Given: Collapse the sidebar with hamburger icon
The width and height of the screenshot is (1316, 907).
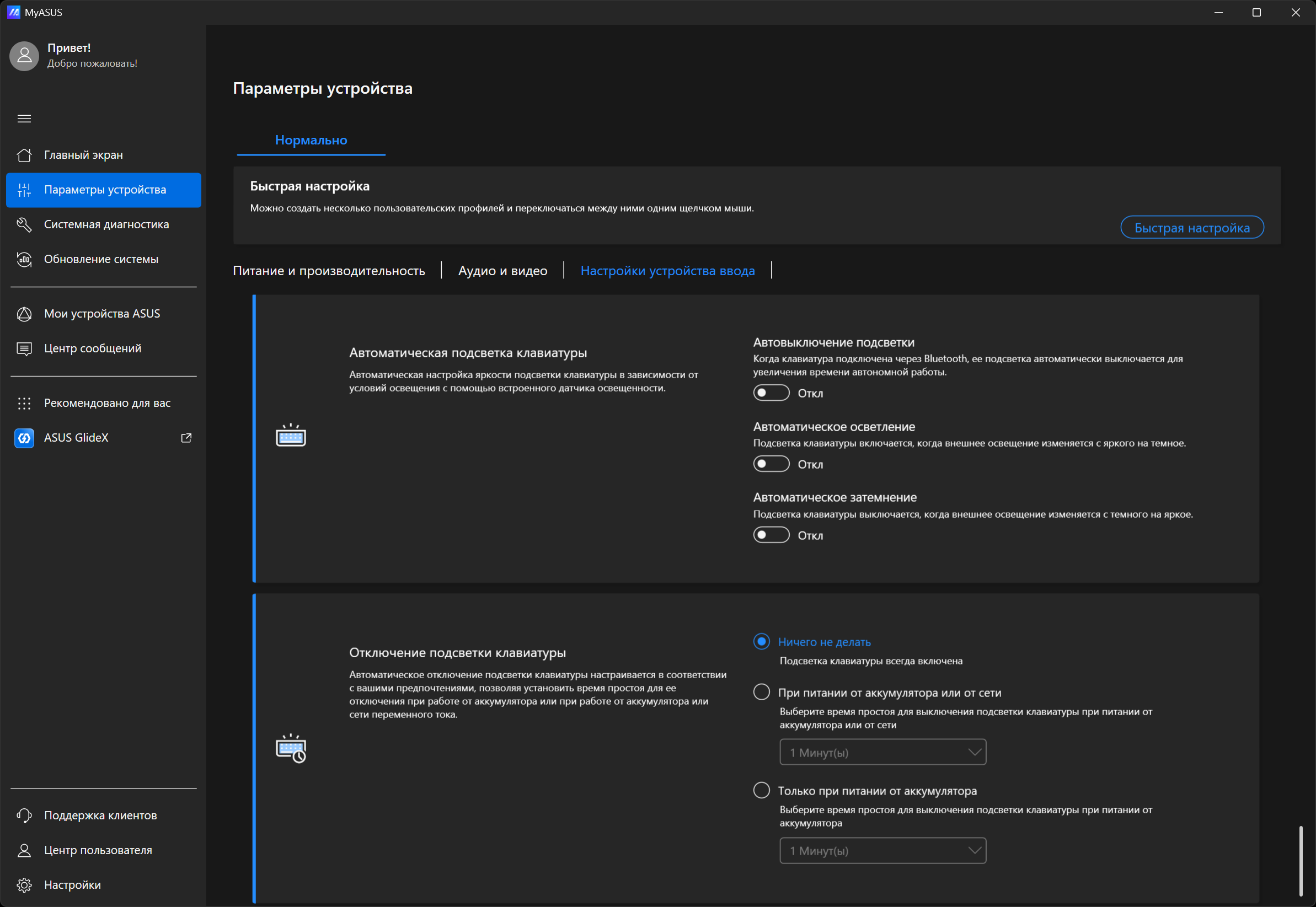Looking at the screenshot, I should tap(24, 119).
